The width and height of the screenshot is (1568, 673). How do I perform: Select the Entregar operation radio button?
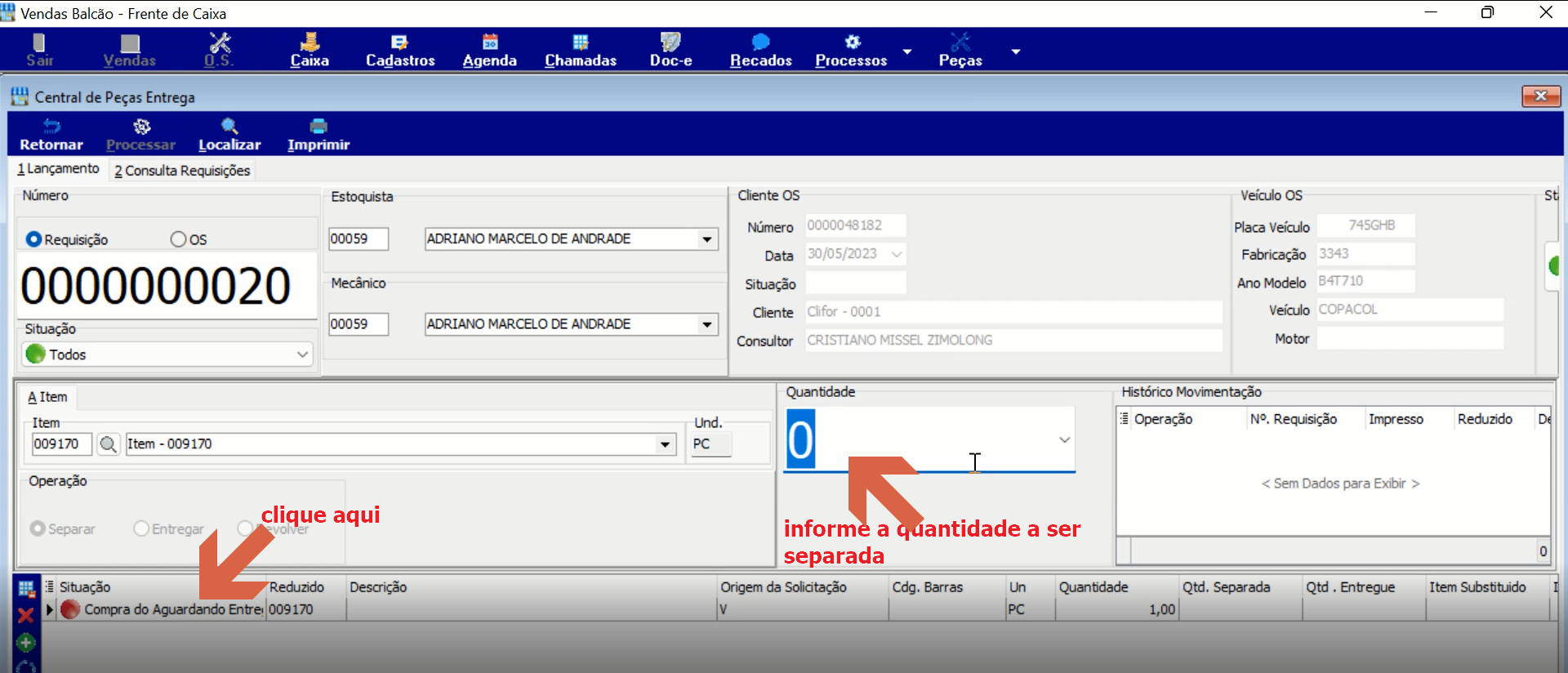pos(140,528)
